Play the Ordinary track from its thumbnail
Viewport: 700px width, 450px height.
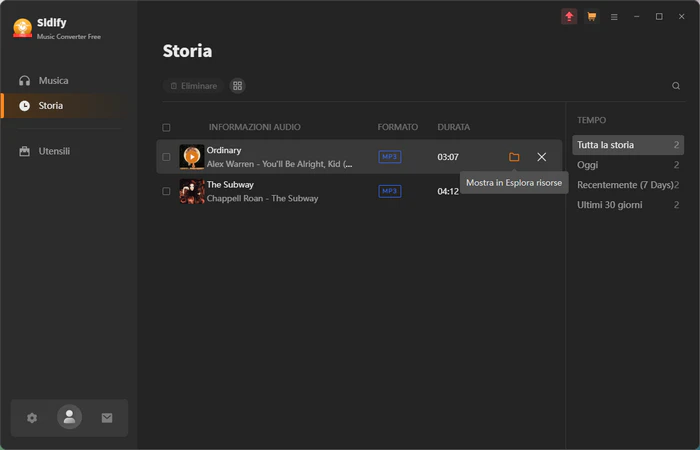point(192,157)
